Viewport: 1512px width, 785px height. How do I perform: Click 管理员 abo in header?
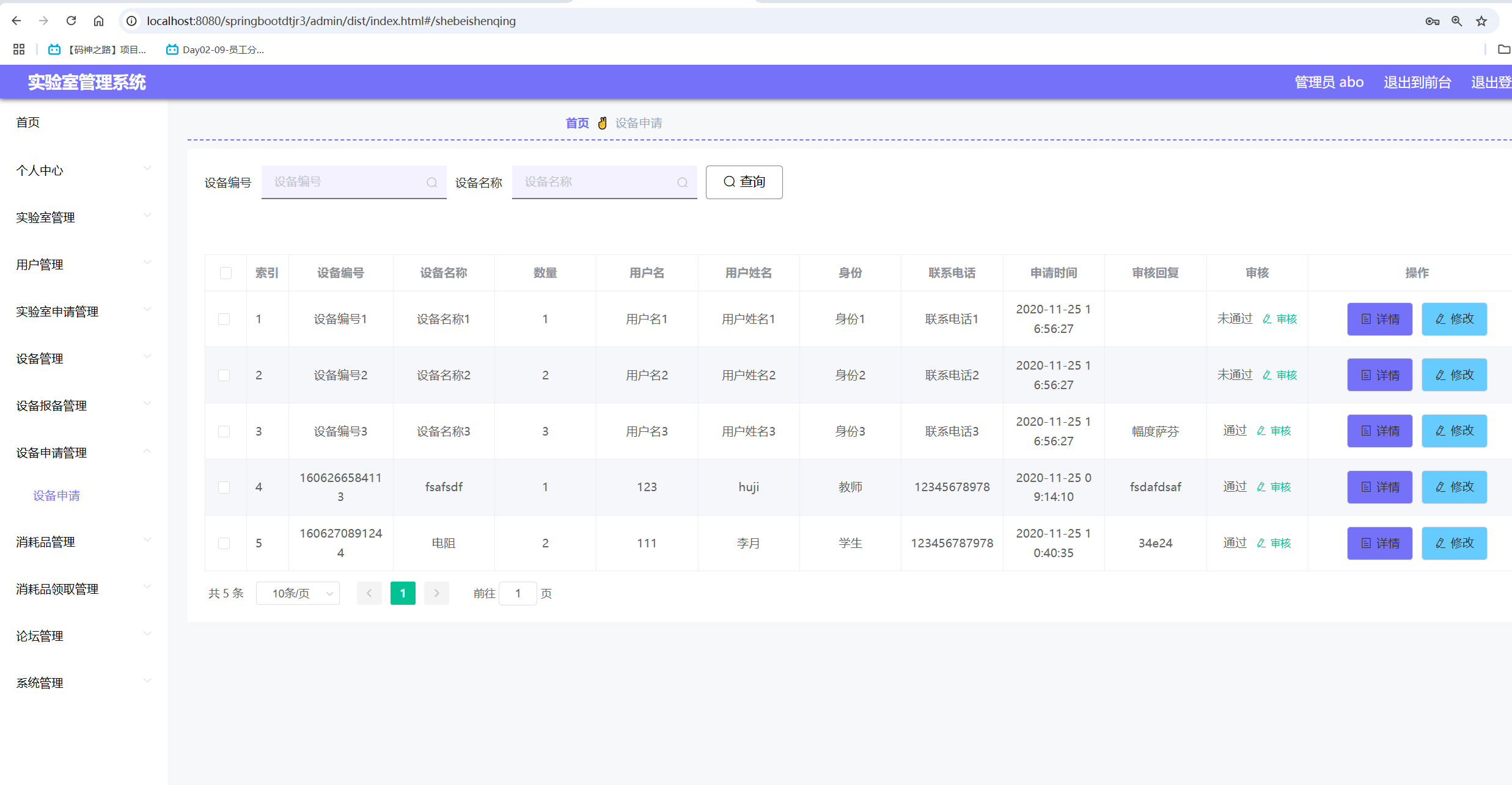tap(1329, 82)
